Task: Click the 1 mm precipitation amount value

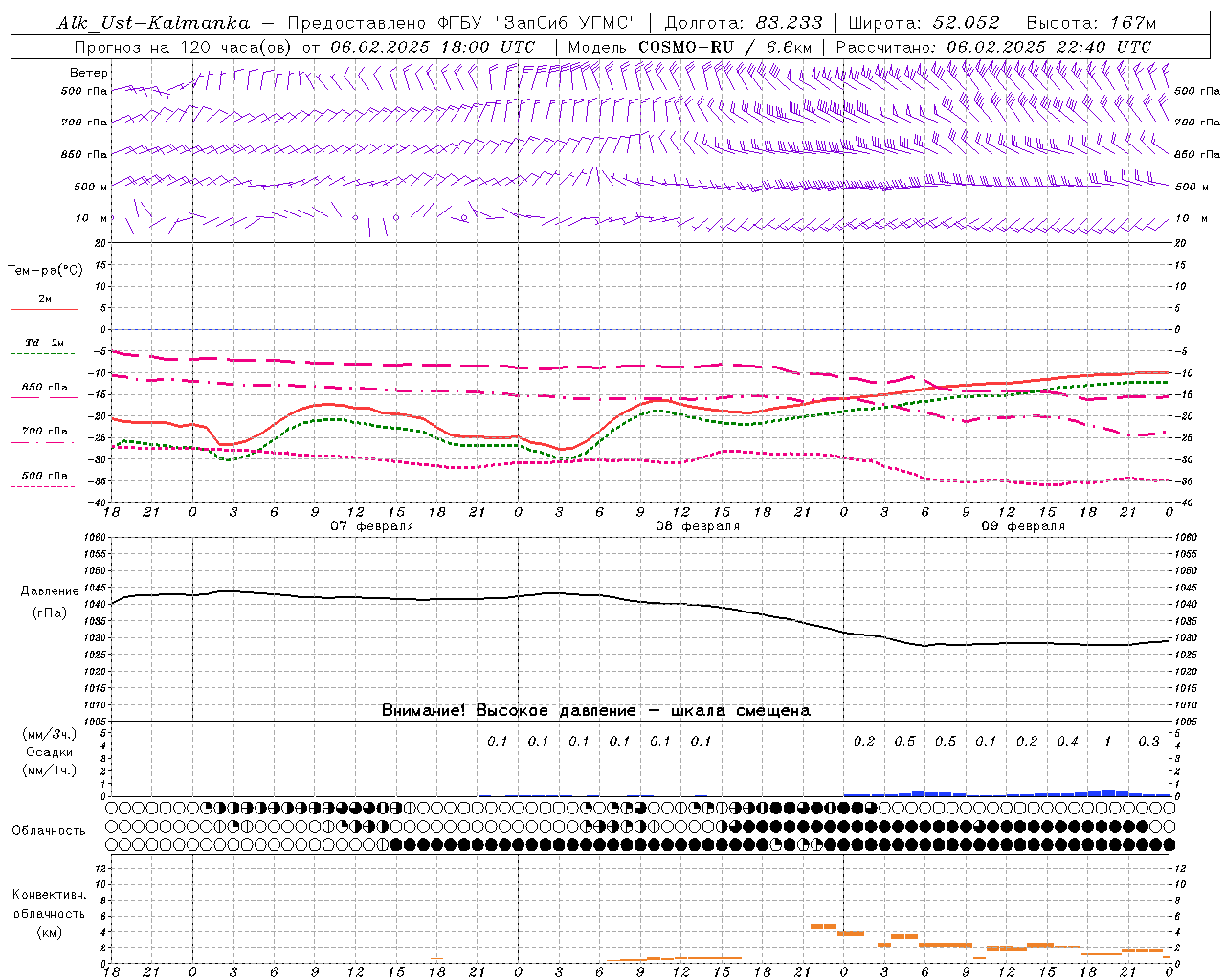Action: click(1108, 741)
